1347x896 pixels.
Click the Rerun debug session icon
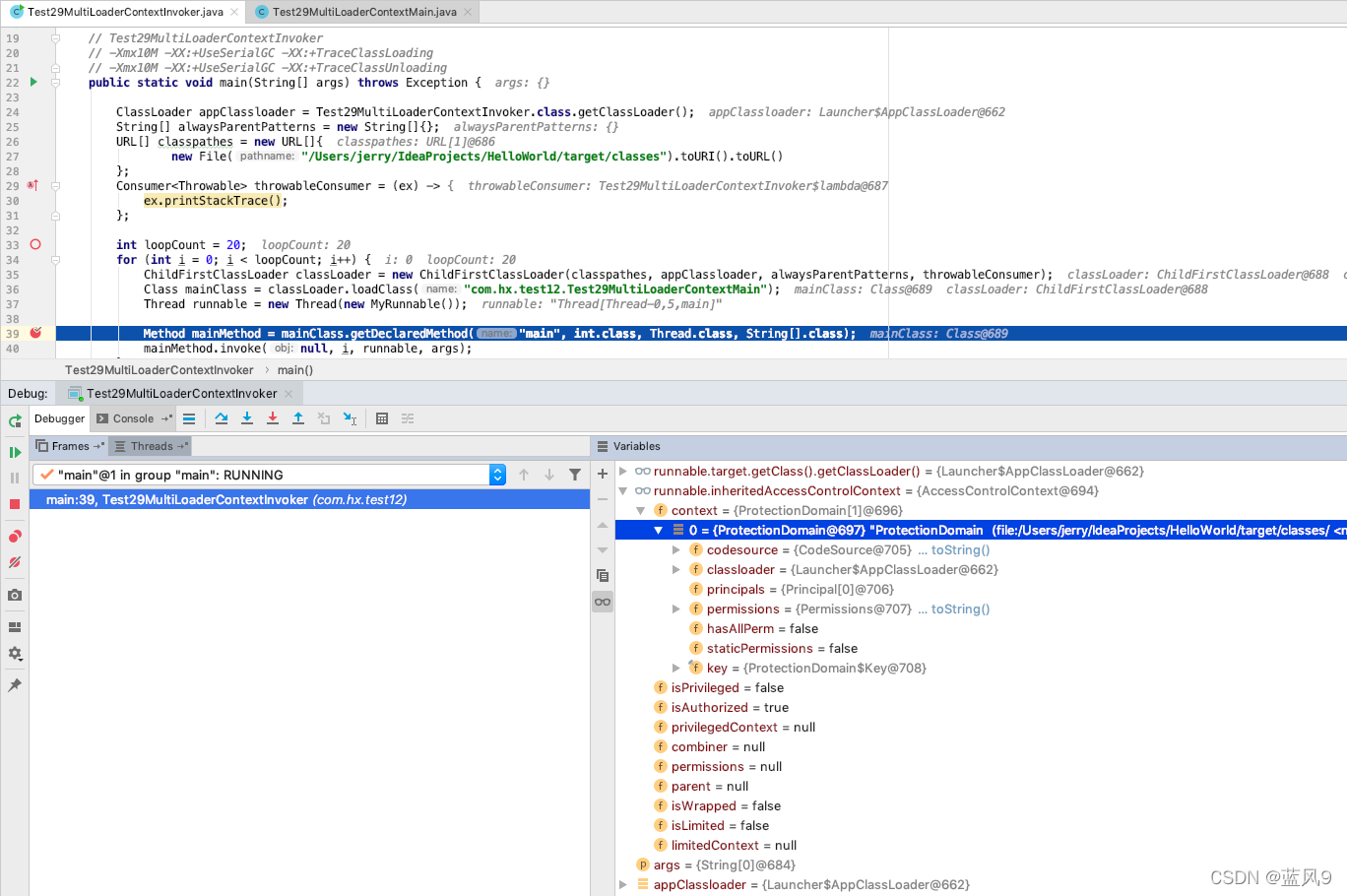[15, 421]
